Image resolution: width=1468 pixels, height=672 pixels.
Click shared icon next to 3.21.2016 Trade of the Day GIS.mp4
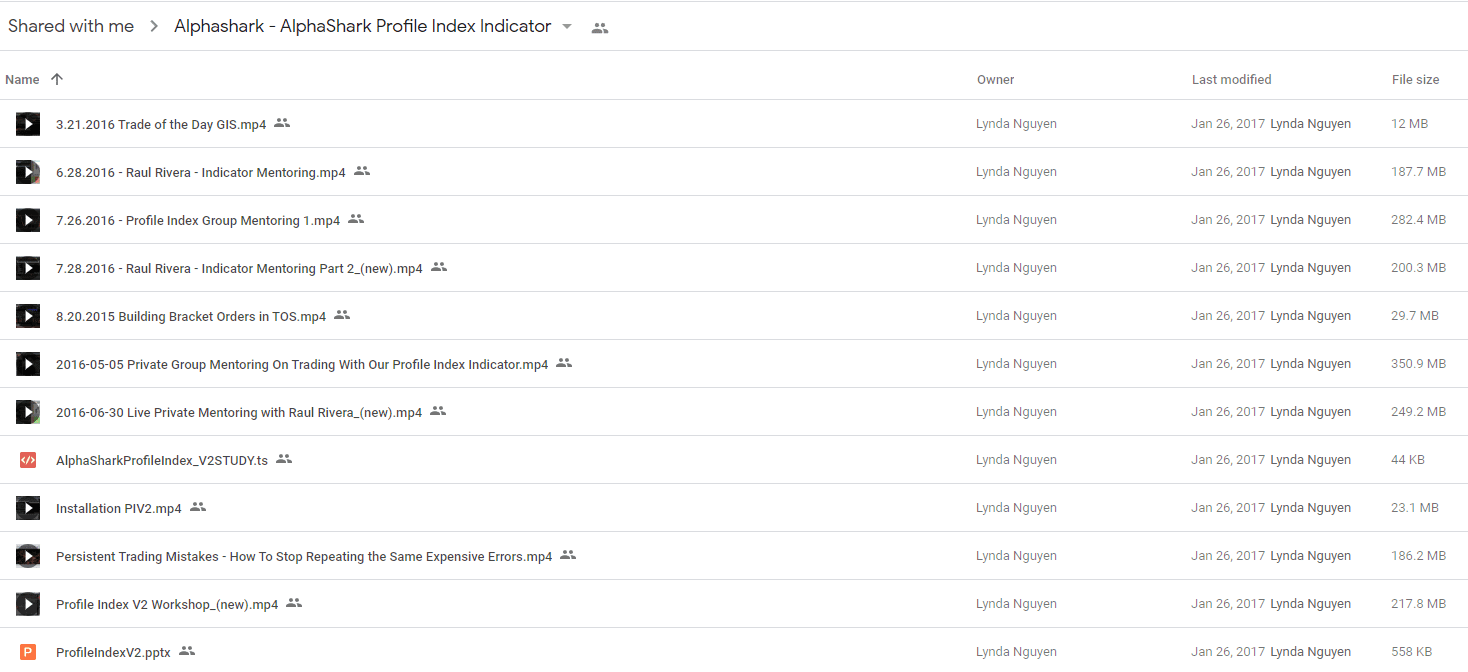(x=282, y=123)
